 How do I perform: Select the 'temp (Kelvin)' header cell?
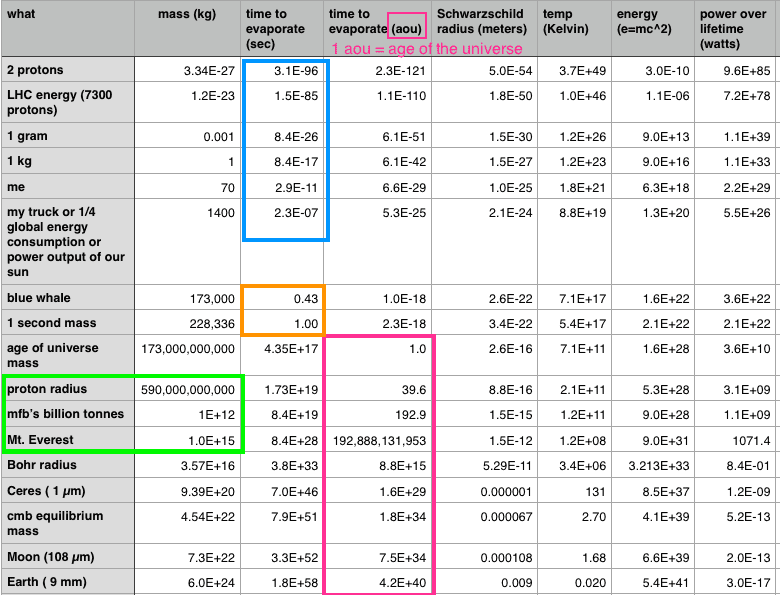(x=575, y=28)
